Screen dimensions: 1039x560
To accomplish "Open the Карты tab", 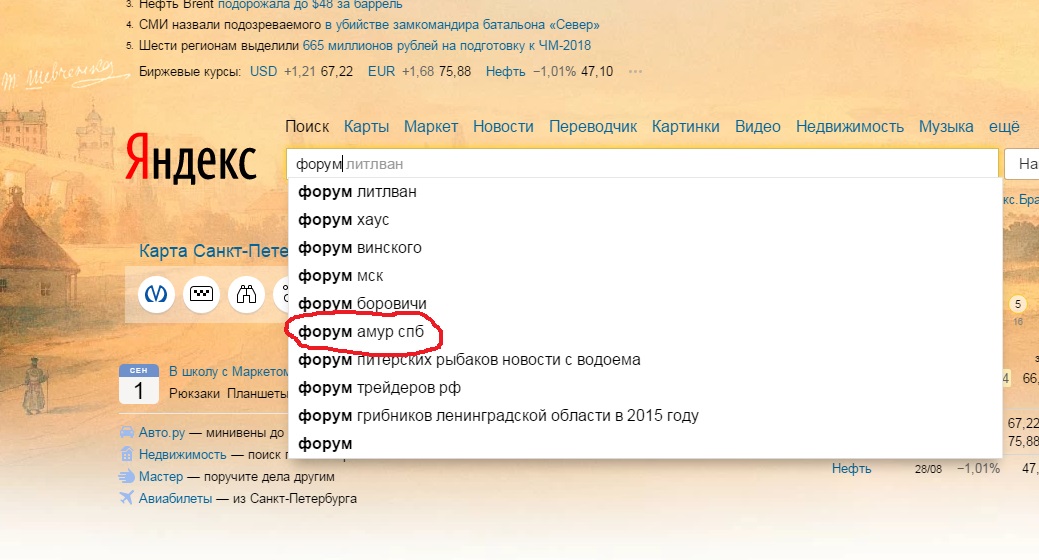I will tap(366, 126).
